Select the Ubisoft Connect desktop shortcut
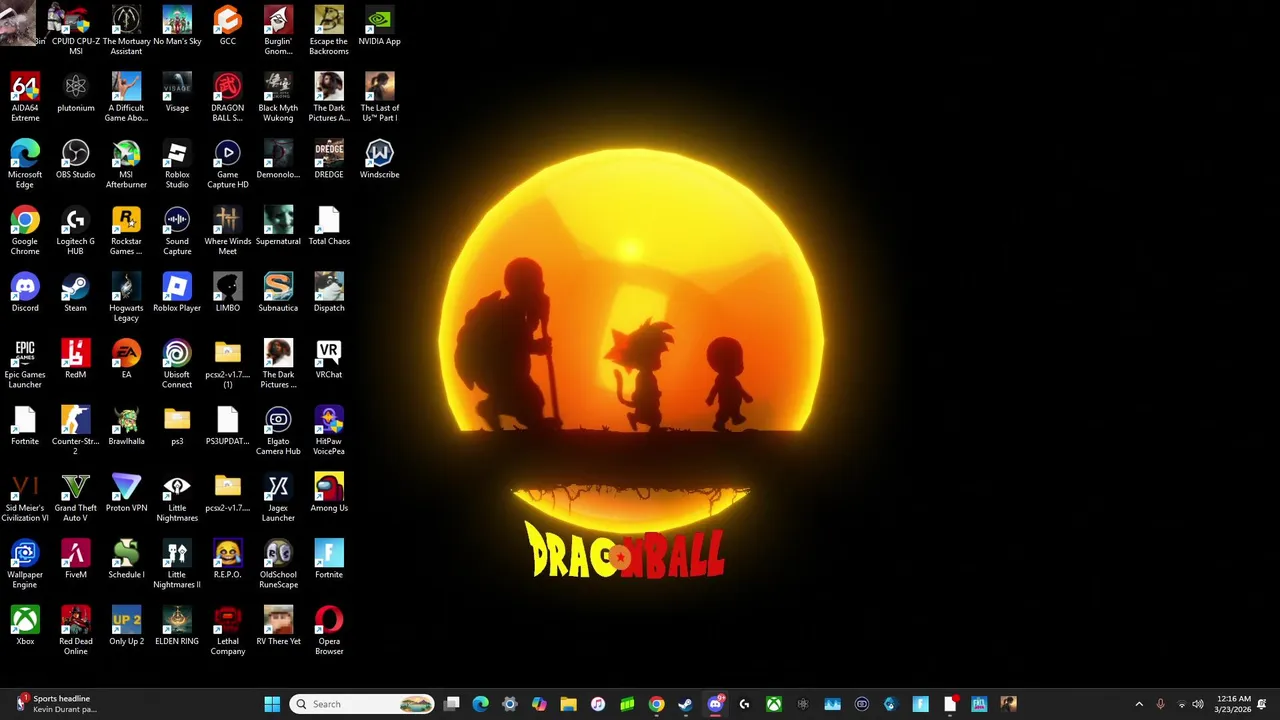The image size is (1280, 720). [x=177, y=364]
